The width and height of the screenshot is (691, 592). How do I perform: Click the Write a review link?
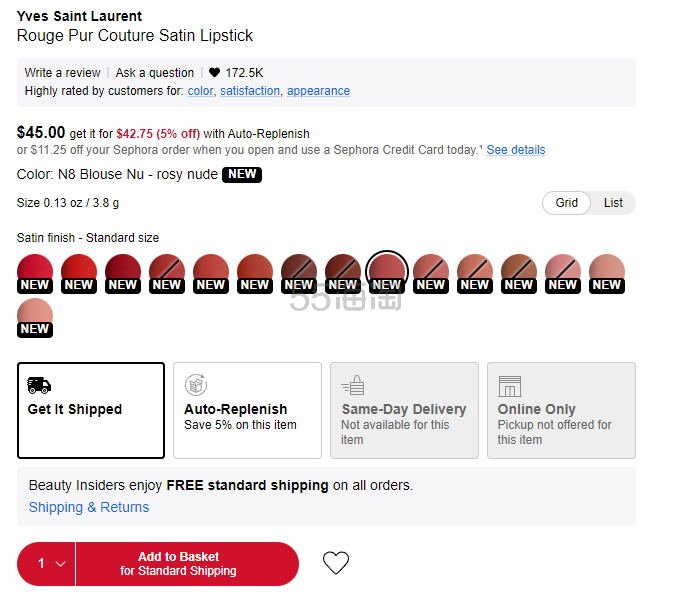point(63,73)
